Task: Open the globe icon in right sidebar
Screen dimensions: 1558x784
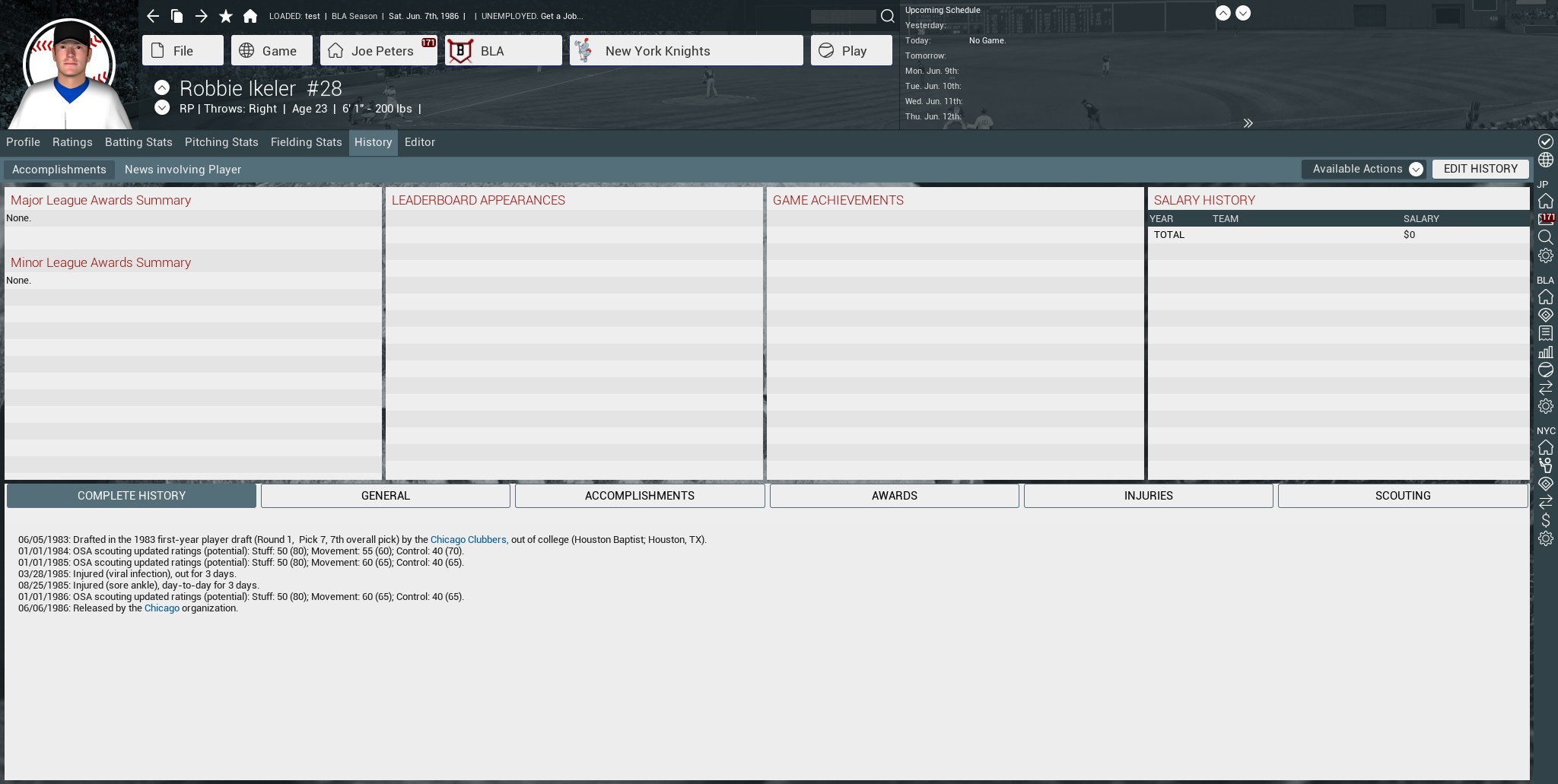Action: 1545,160
